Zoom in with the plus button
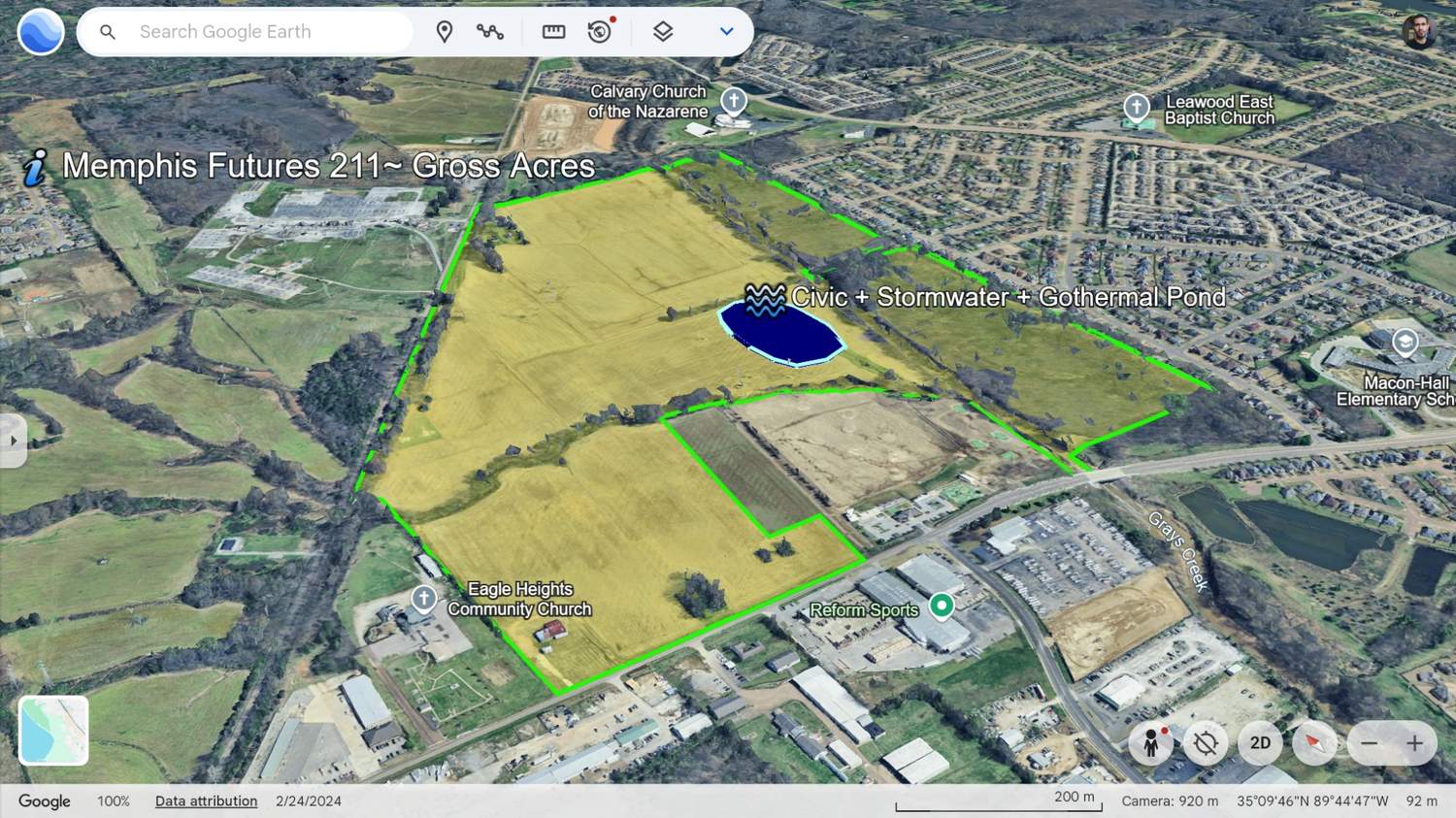1456x818 pixels. tap(1415, 743)
